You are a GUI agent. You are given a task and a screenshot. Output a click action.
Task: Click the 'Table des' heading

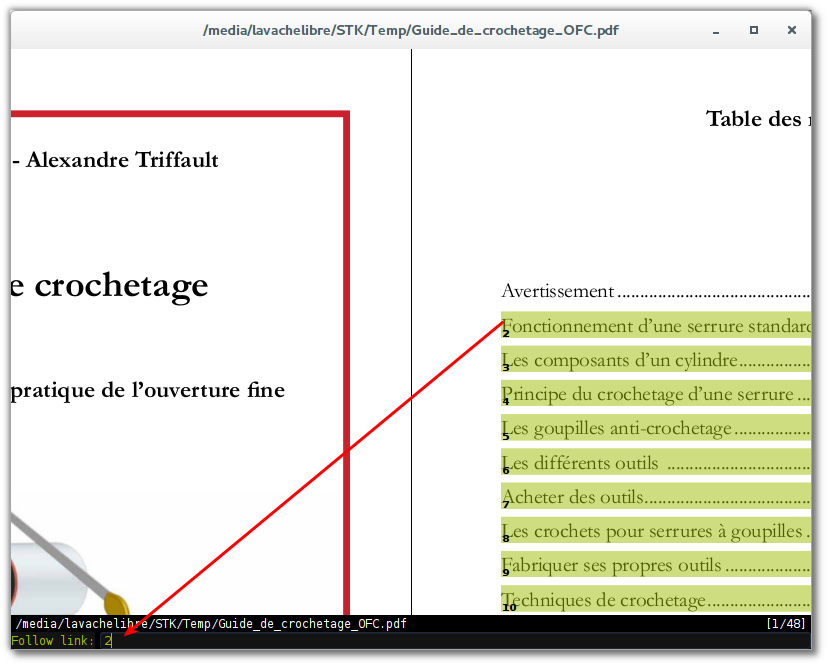coord(754,119)
